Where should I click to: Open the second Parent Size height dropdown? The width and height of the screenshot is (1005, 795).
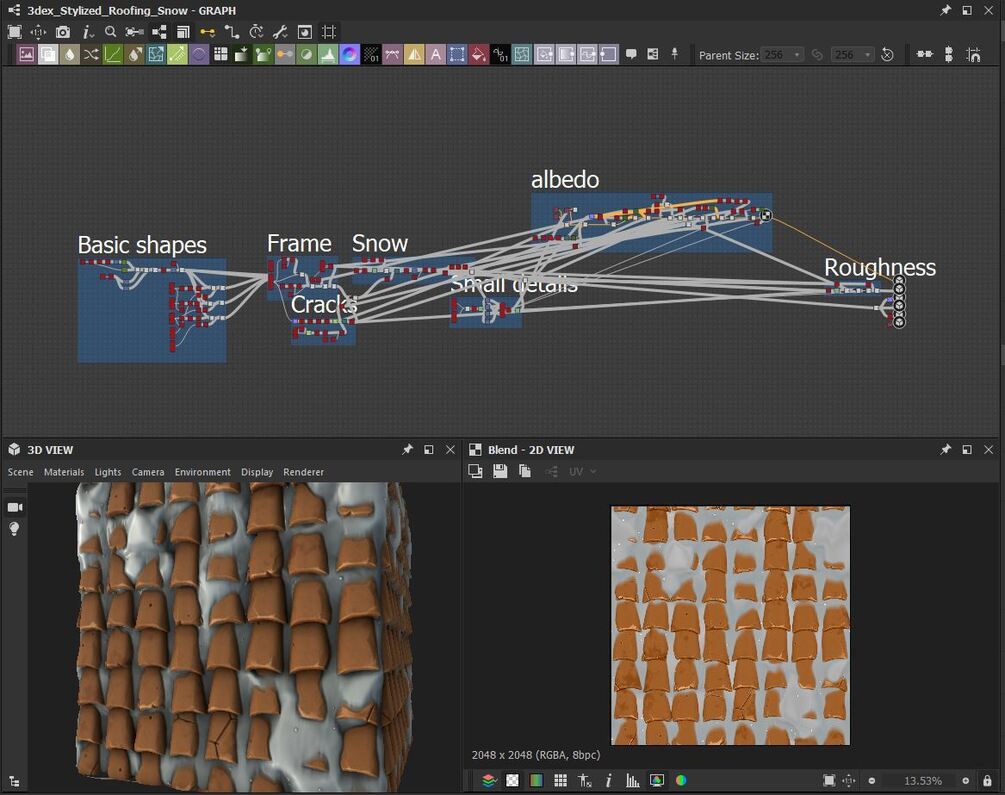click(x=852, y=55)
